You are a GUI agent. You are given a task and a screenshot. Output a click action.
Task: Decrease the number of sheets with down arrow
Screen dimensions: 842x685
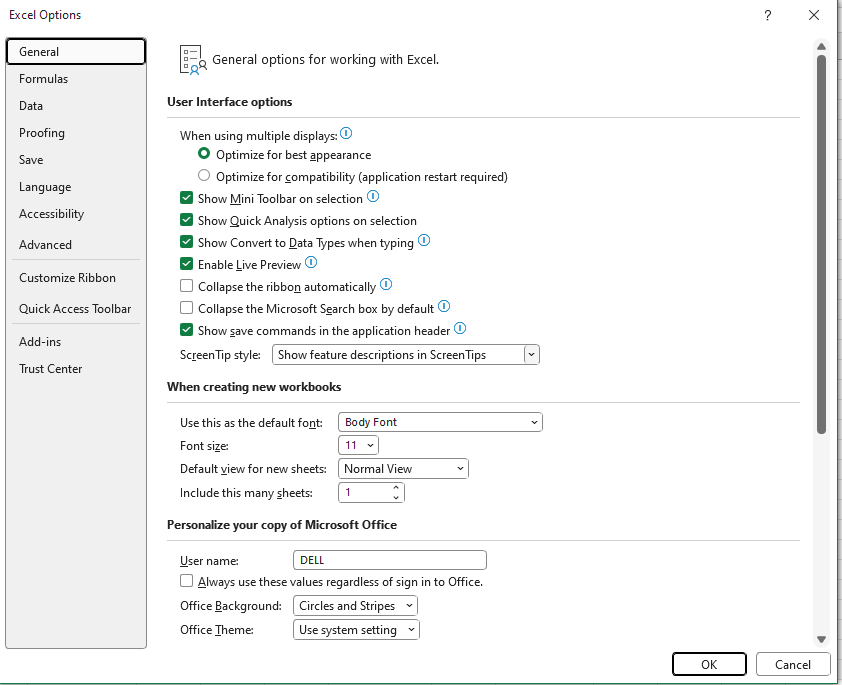tap(396, 497)
